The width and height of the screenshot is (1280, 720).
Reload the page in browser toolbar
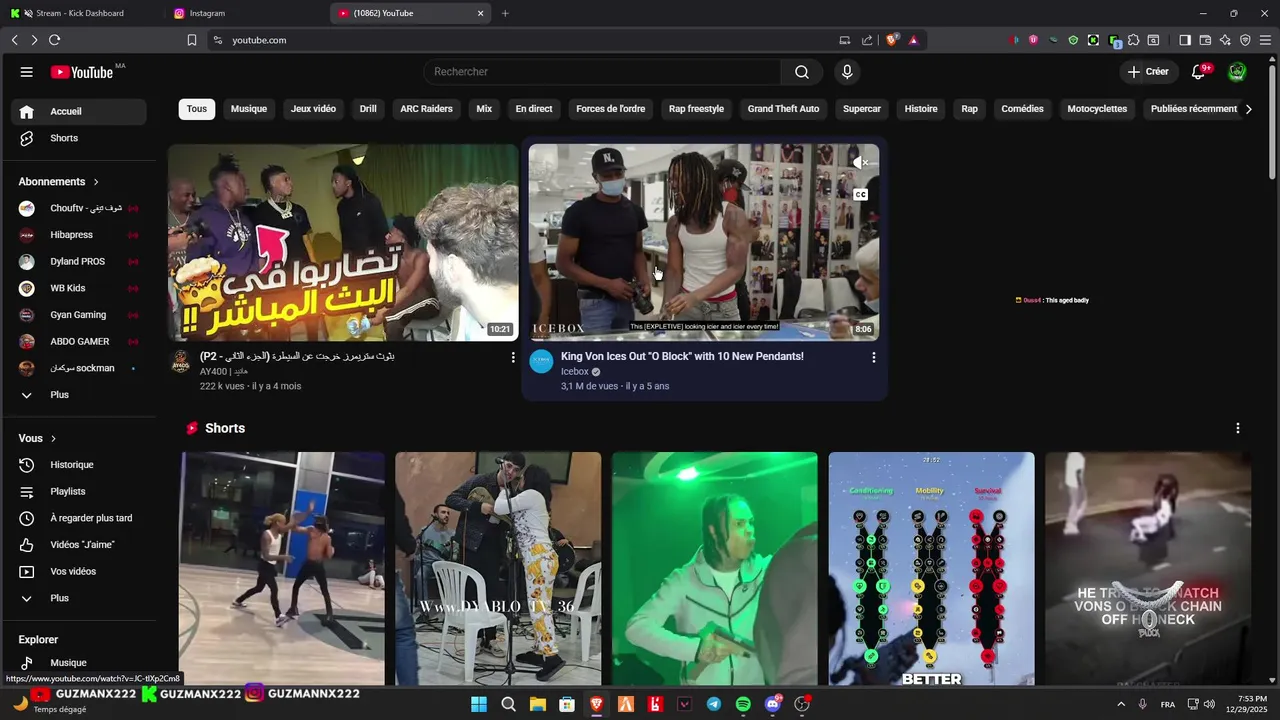(54, 40)
